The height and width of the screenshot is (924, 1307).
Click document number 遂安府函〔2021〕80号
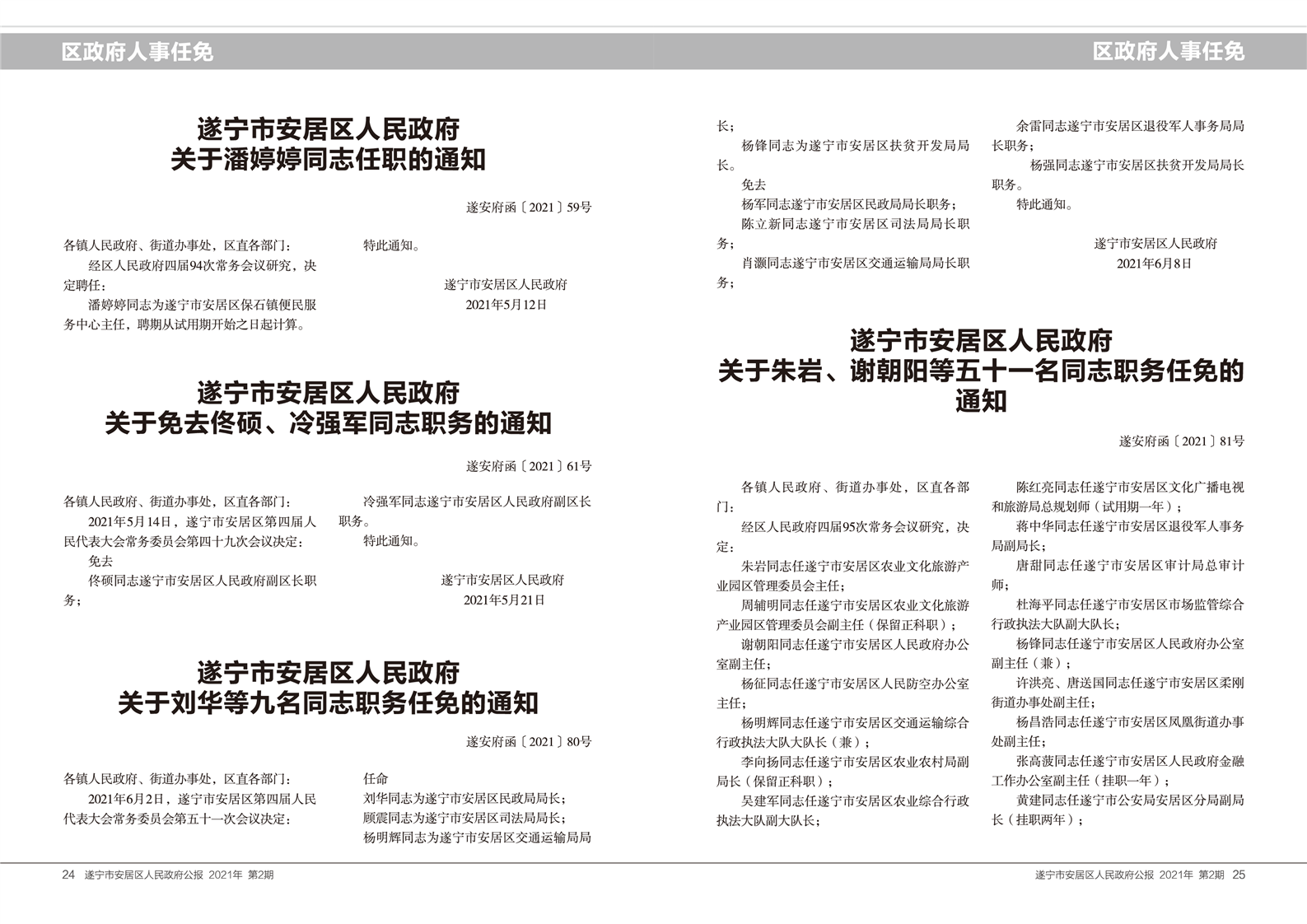(x=528, y=742)
